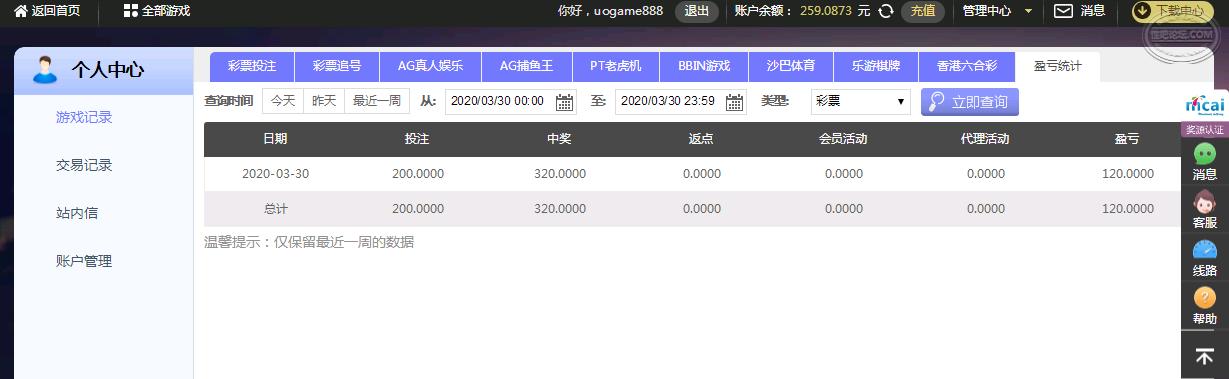Open the 线路 speed gauge icon
Viewport: 1229px width, 379px height.
coord(1205,250)
